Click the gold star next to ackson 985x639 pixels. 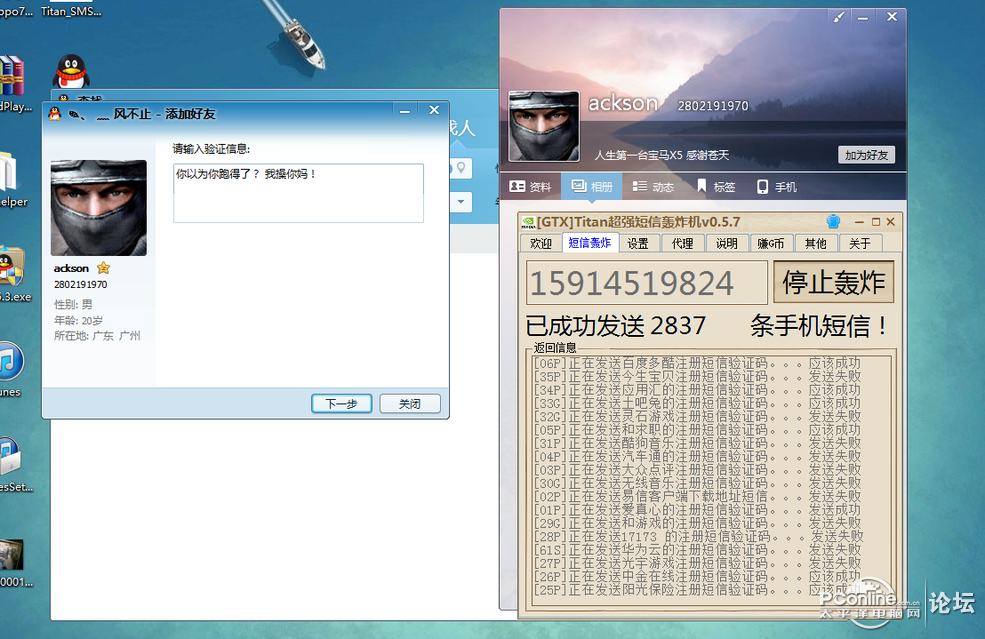pyautogui.click(x=104, y=268)
